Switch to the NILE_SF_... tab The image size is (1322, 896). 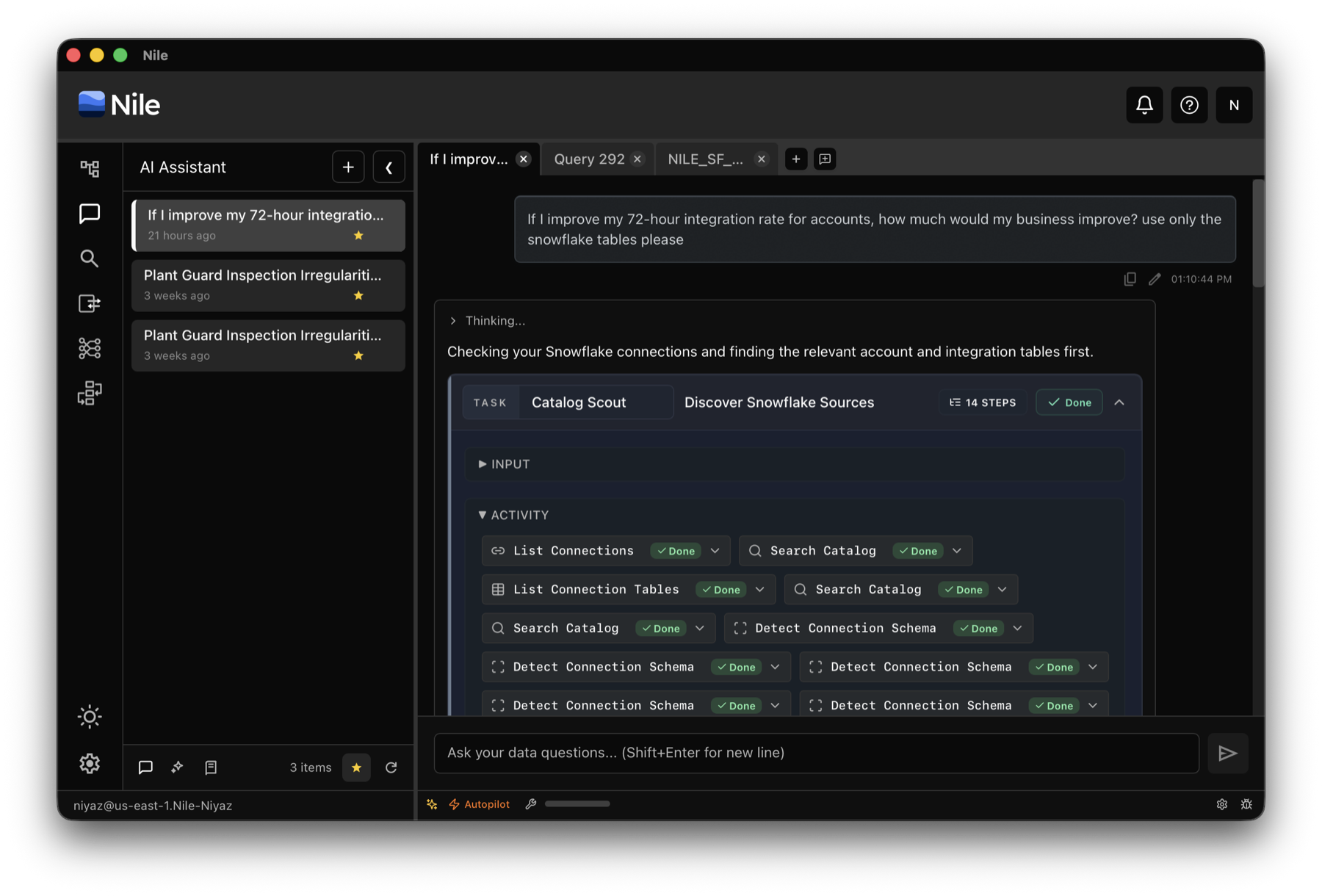[x=705, y=159]
